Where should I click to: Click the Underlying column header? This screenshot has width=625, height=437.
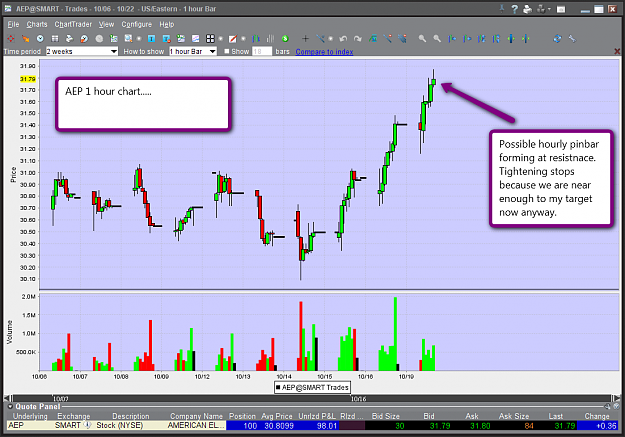click(30, 416)
